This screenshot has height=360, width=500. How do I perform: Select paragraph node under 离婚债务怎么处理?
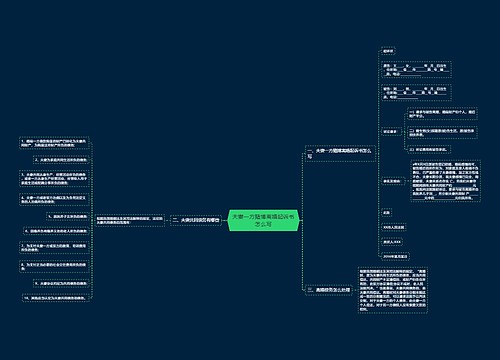click(393, 290)
